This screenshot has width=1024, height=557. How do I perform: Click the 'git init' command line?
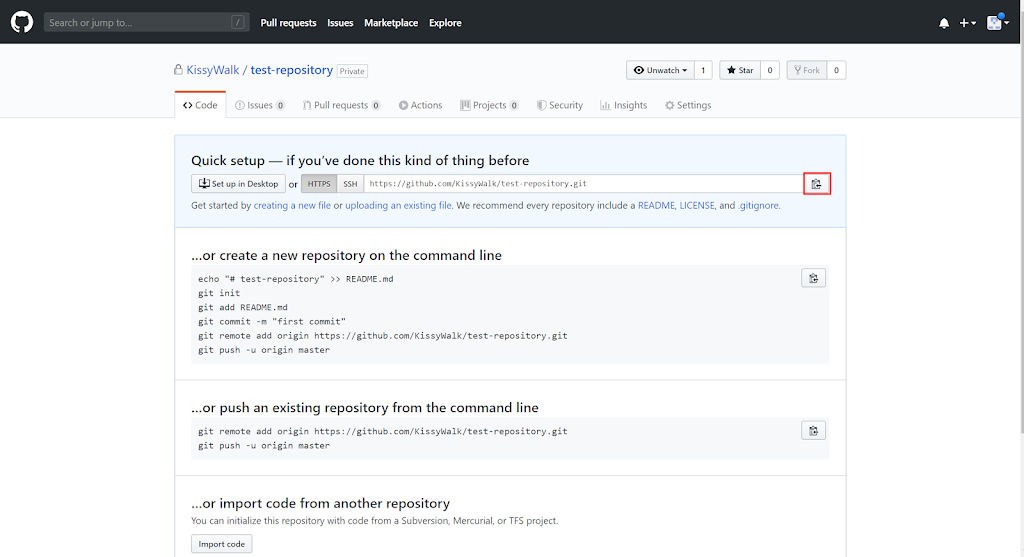pos(219,293)
